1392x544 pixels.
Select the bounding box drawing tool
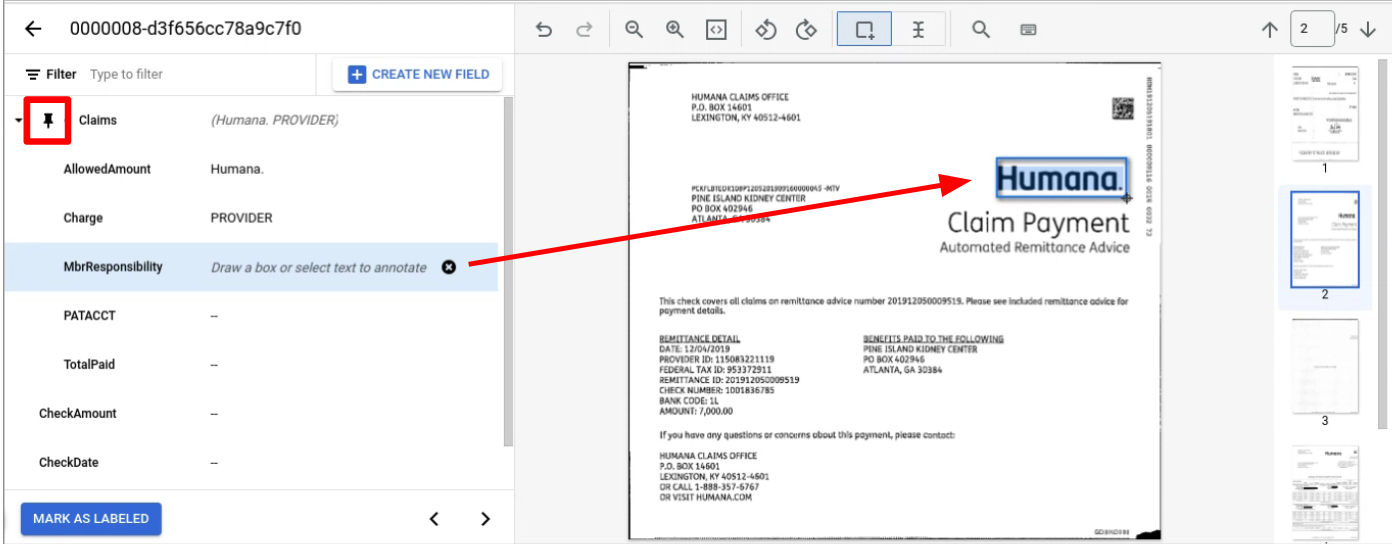pyautogui.click(x=864, y=30)
